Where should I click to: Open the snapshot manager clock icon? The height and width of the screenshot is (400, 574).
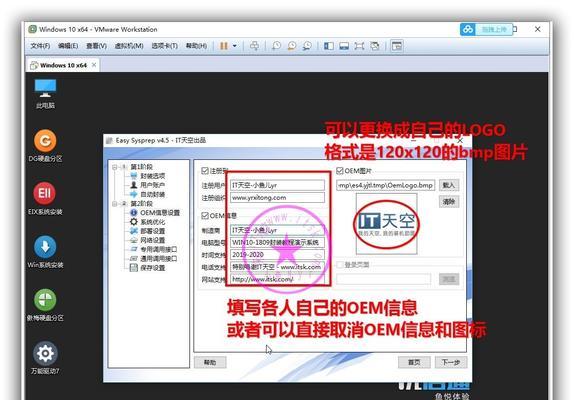(307, 46)
